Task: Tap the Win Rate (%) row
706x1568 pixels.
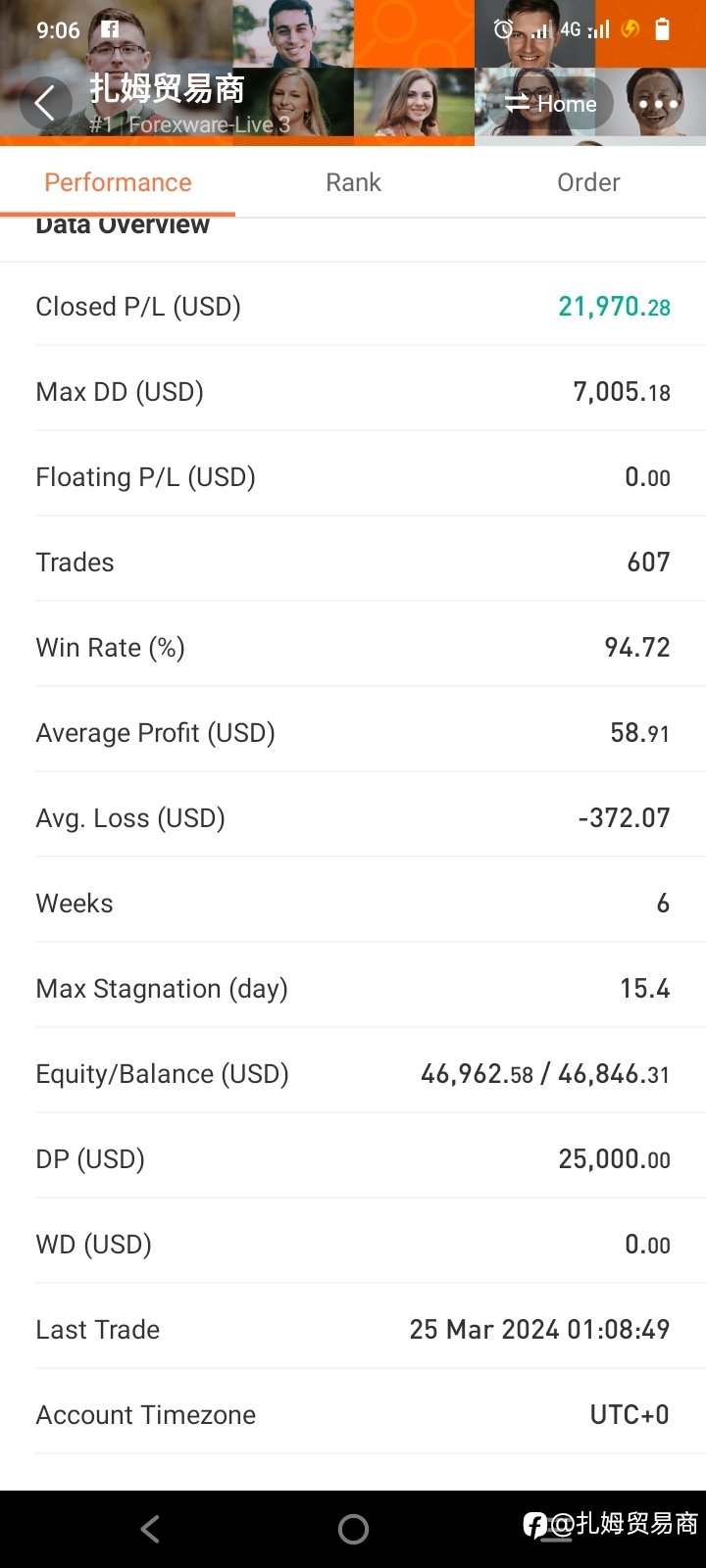Action: coord(353,648)
